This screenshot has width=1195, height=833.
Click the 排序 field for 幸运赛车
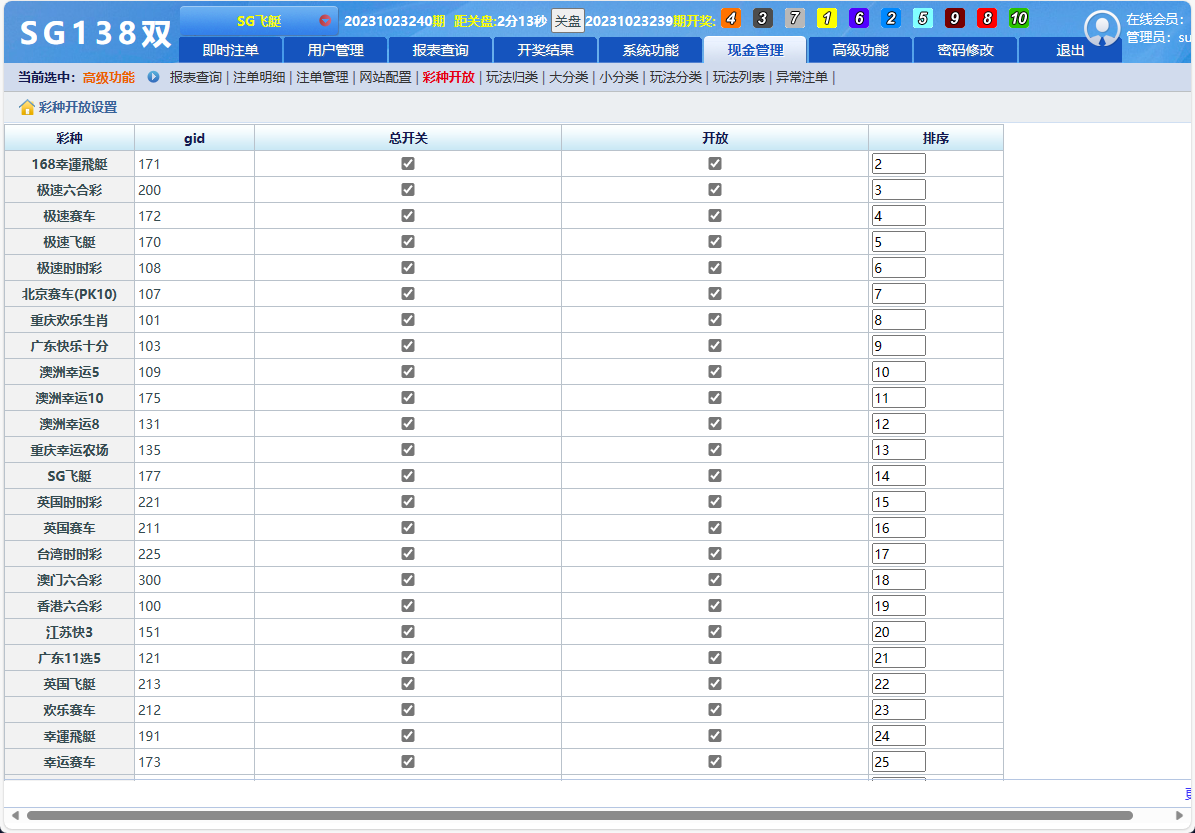coord(899,761)
